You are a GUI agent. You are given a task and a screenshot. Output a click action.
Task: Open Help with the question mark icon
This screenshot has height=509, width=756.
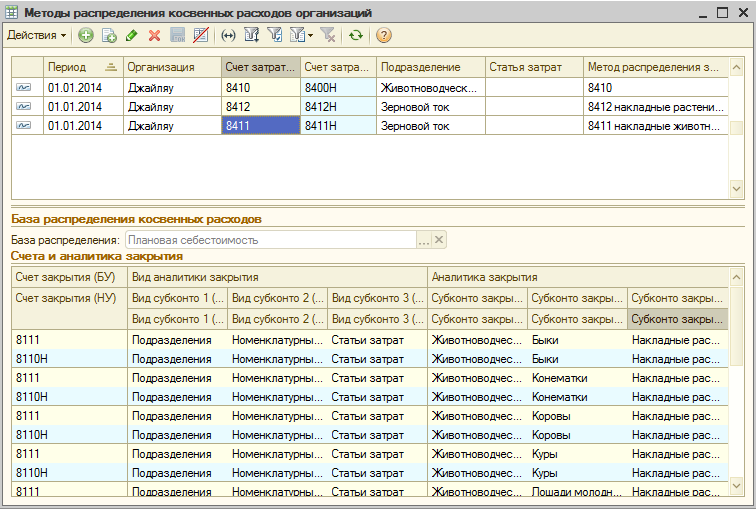tap(383, 35)
